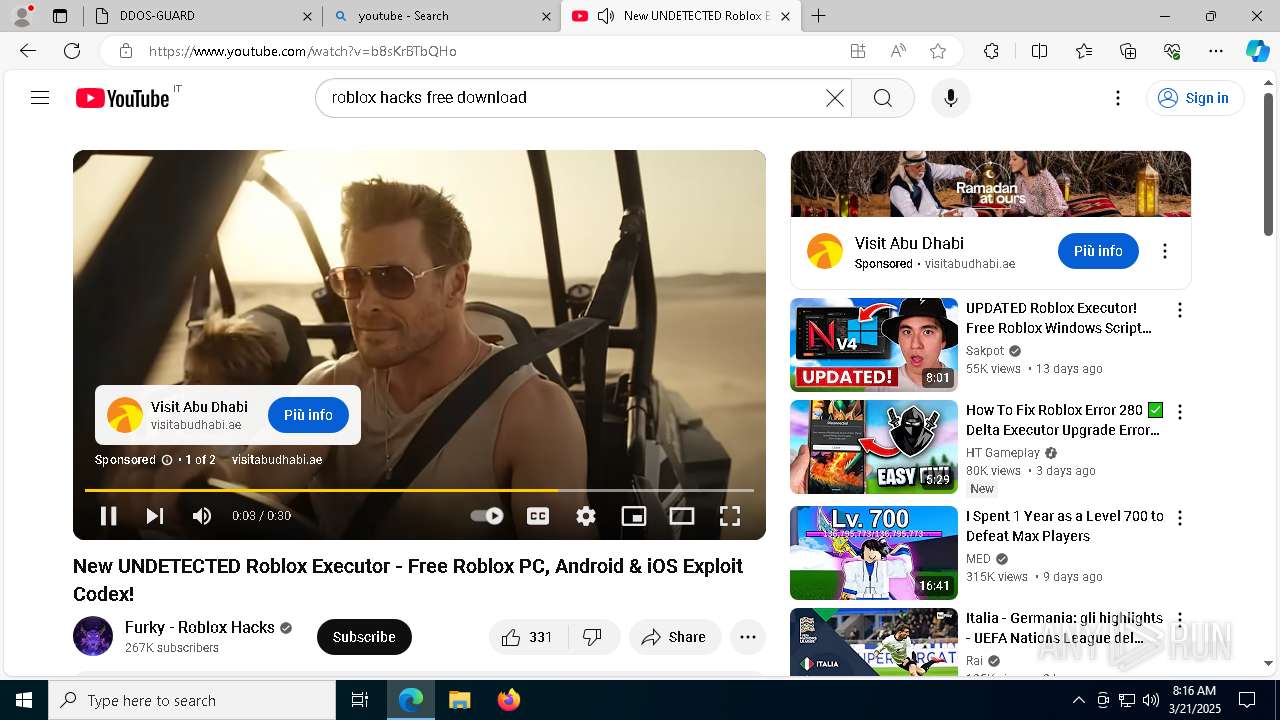1280x720 pixels.
Task: Mute the video player volume
Action: (x=202, y=516)
